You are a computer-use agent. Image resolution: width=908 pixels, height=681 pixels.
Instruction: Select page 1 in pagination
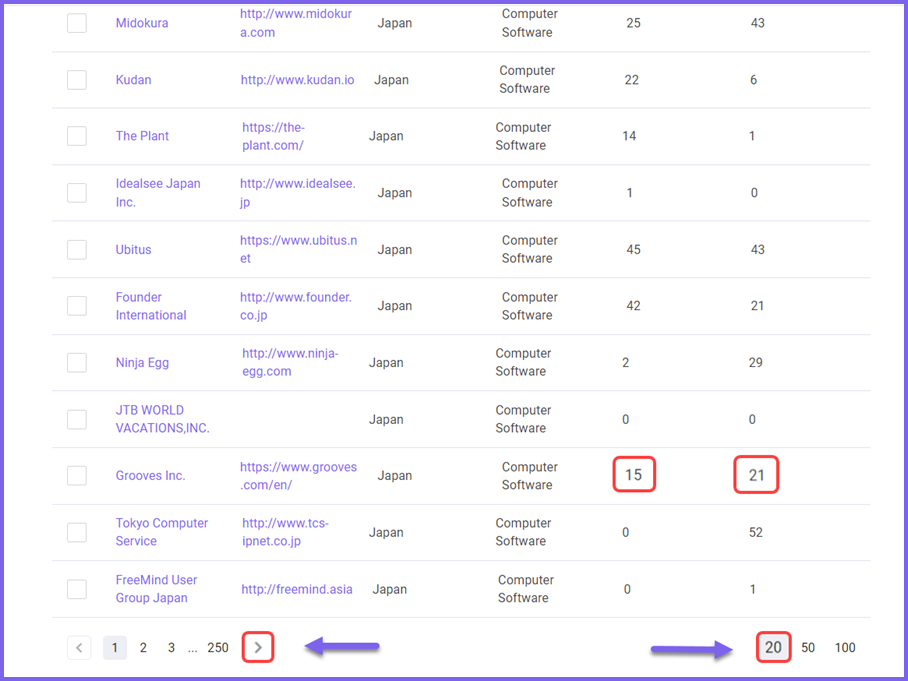pyautogui.click(x=115, y=647)
